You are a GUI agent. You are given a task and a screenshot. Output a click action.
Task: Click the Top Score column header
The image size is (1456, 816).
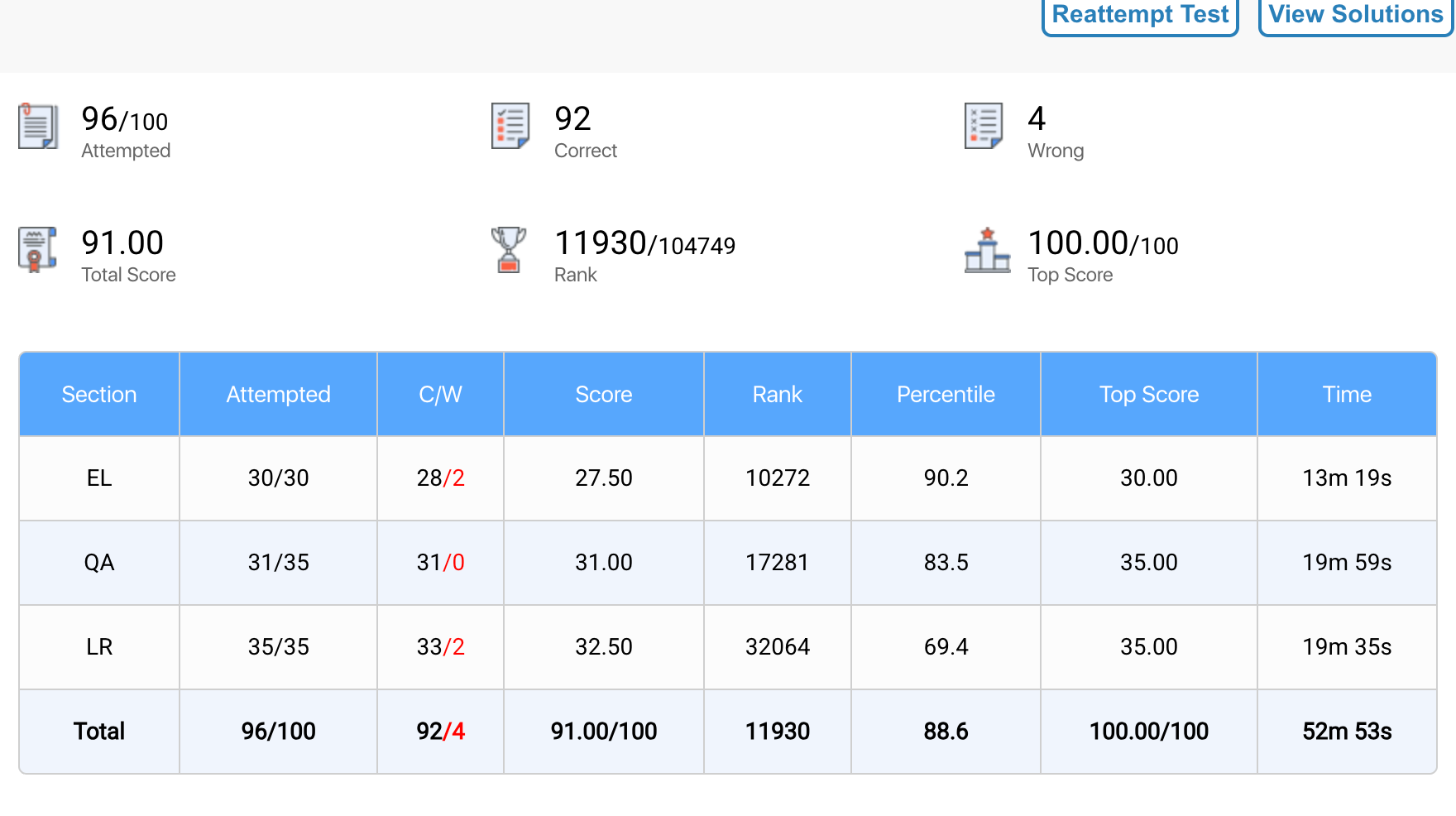click(x=1148, y=395)
